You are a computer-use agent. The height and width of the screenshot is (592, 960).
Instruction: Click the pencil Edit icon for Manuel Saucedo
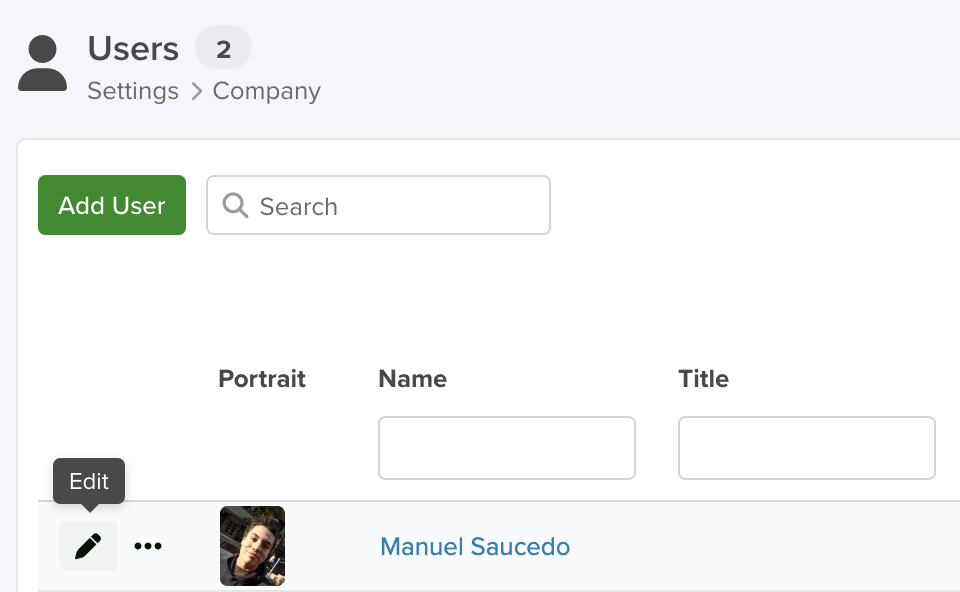pyautogui.click(x=88, y=546)
